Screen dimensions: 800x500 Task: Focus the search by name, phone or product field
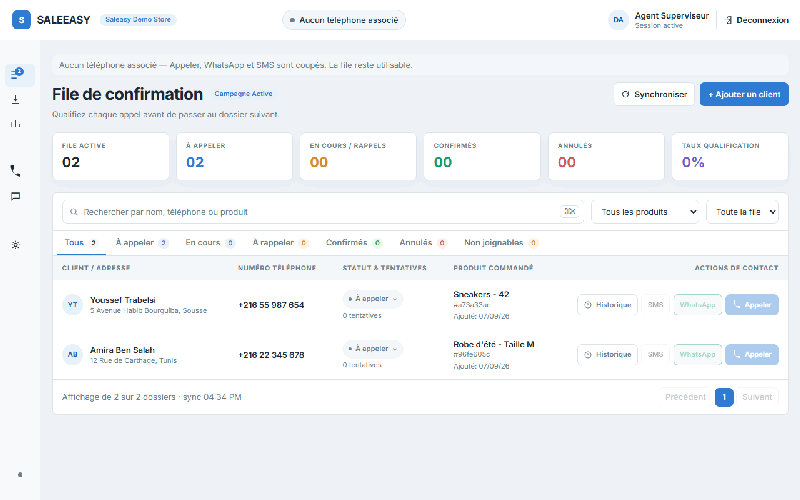click(x=322, y=212)
